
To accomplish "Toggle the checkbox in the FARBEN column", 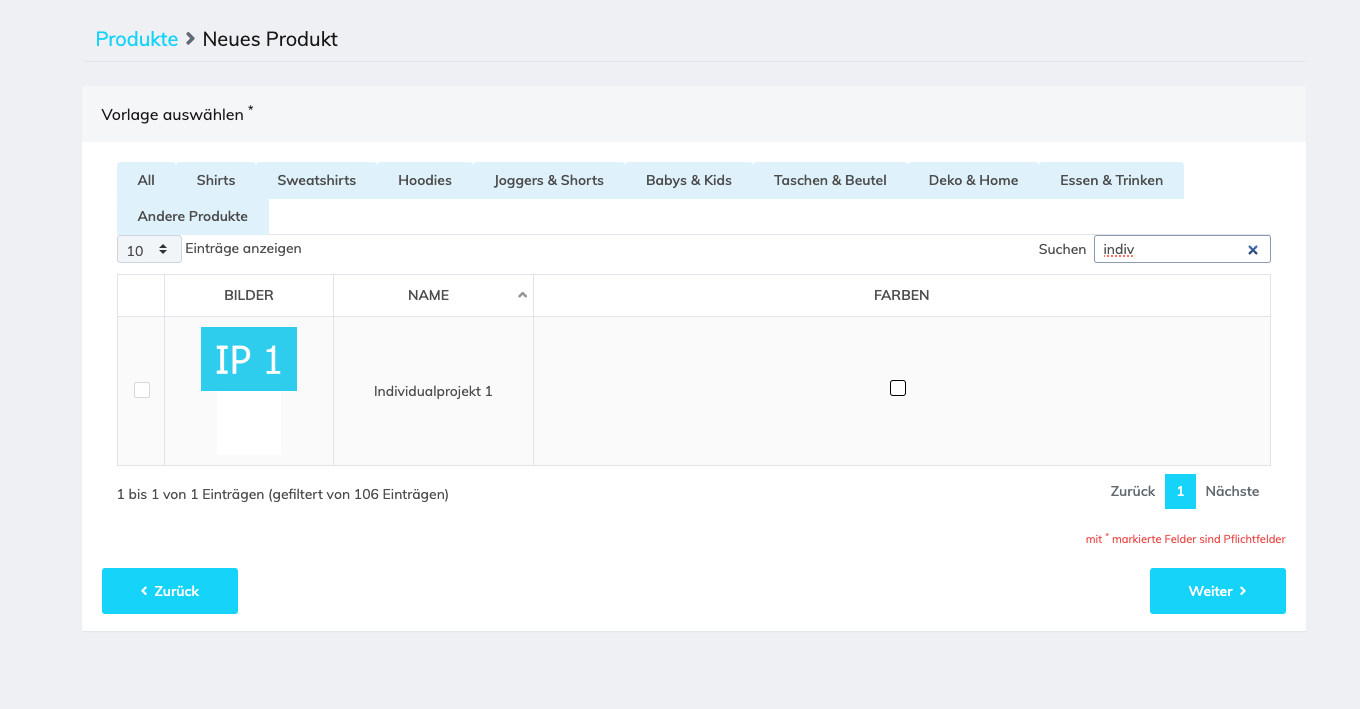I will coord(898,388).
